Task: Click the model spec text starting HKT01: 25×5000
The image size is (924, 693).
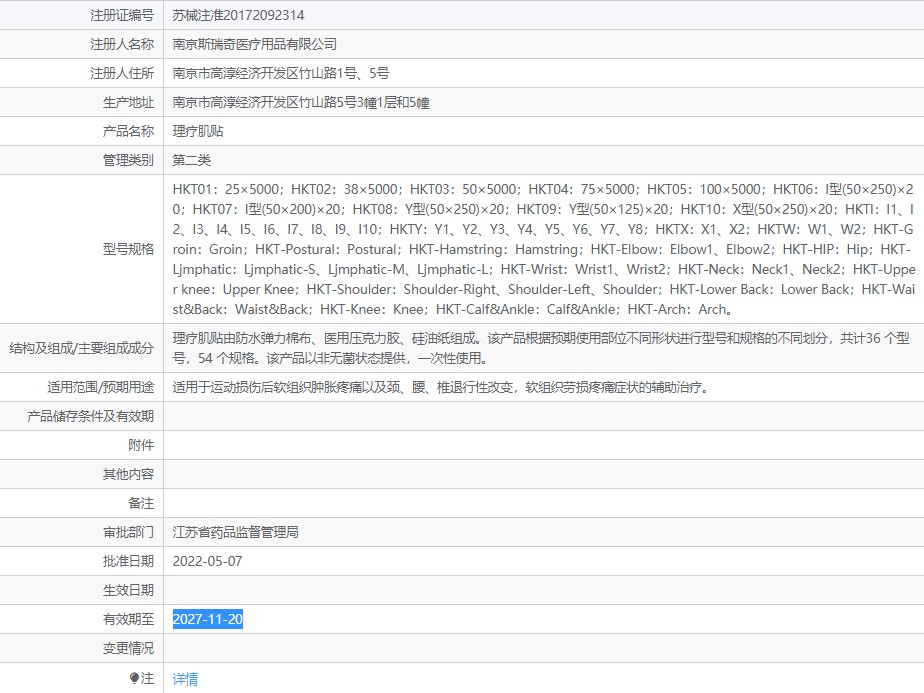Action: pos(543,249)
